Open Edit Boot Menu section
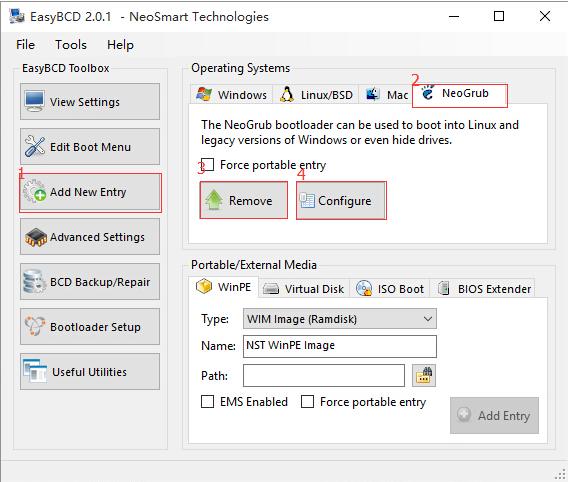 coord(90,146)
